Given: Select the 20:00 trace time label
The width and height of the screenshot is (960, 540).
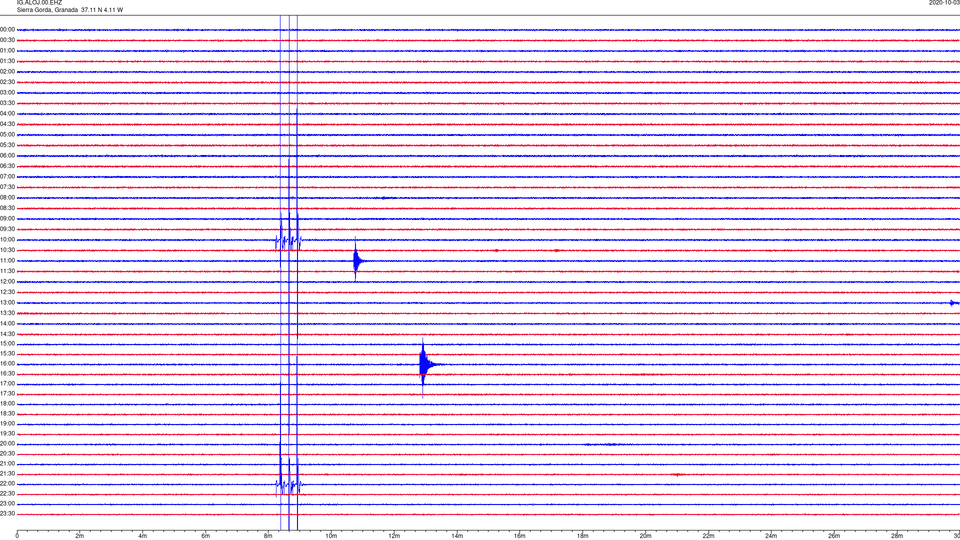Looking at the screenshot, I should click(x=7, y=444).
